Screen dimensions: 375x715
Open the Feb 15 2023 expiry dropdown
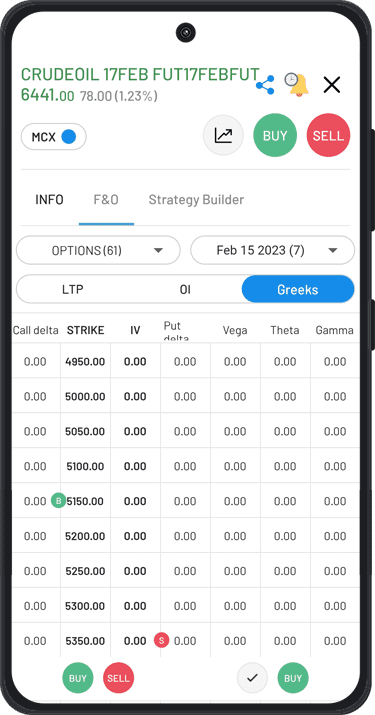point(272,250)
